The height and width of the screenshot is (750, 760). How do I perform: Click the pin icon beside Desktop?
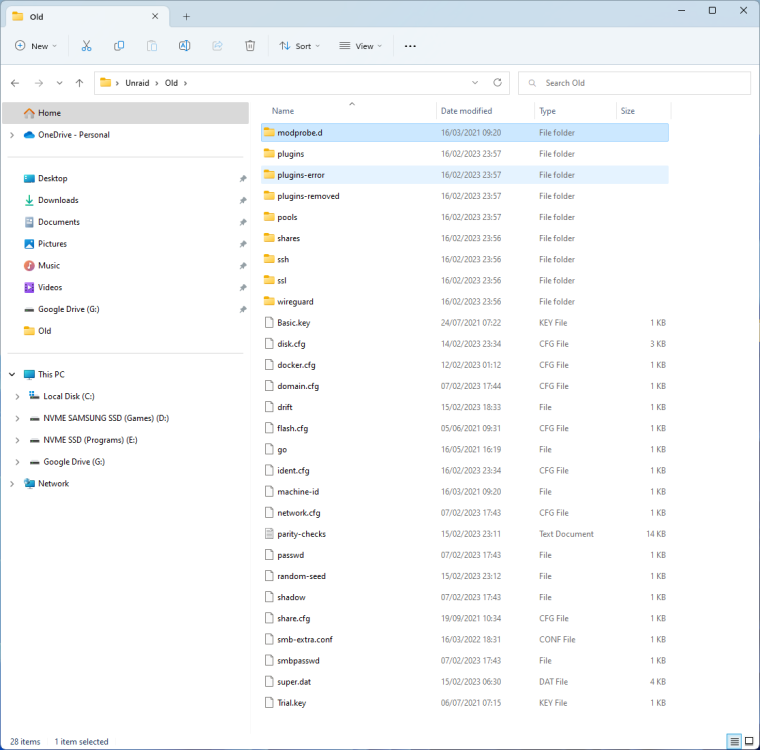[x=243, y=178]
